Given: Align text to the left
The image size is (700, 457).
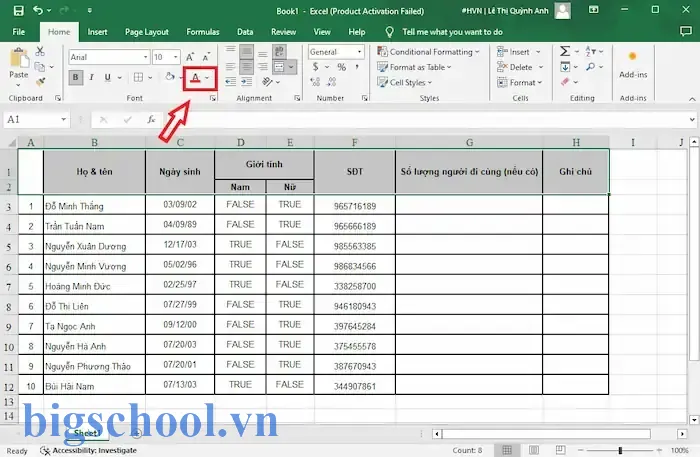Looking at the screenshot, I should click(230, 67).
